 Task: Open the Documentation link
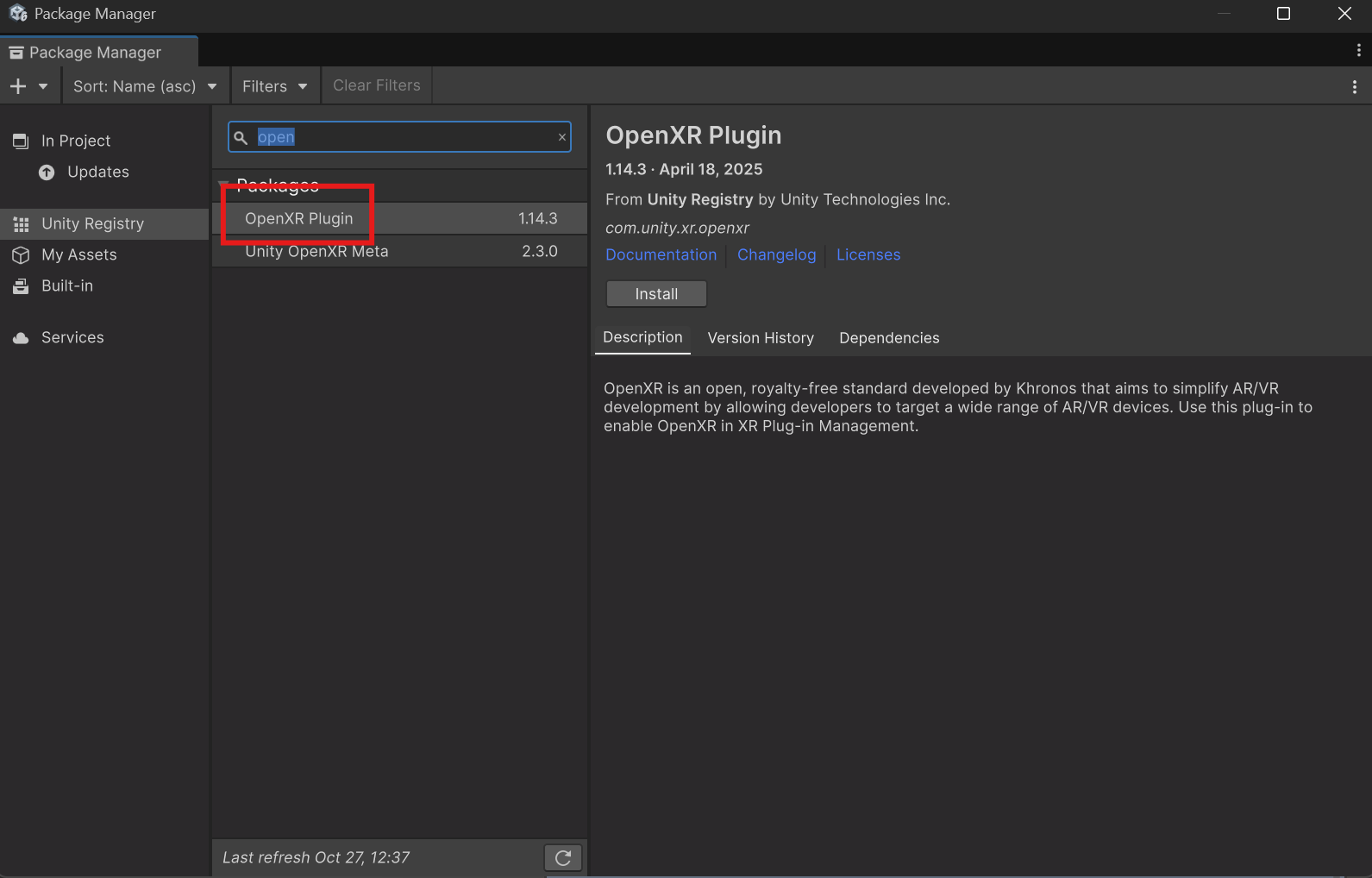point(661,254)
